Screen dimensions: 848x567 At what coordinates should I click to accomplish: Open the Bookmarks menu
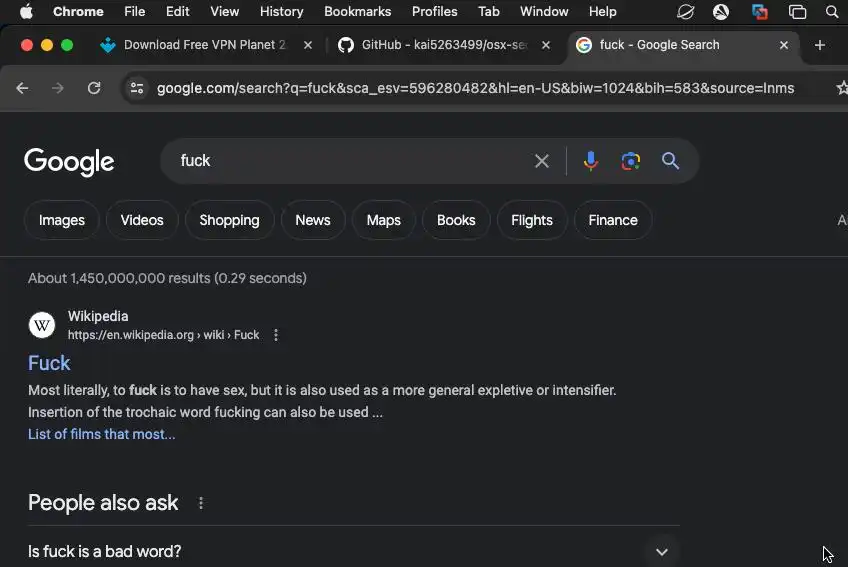tap(357, 11)
